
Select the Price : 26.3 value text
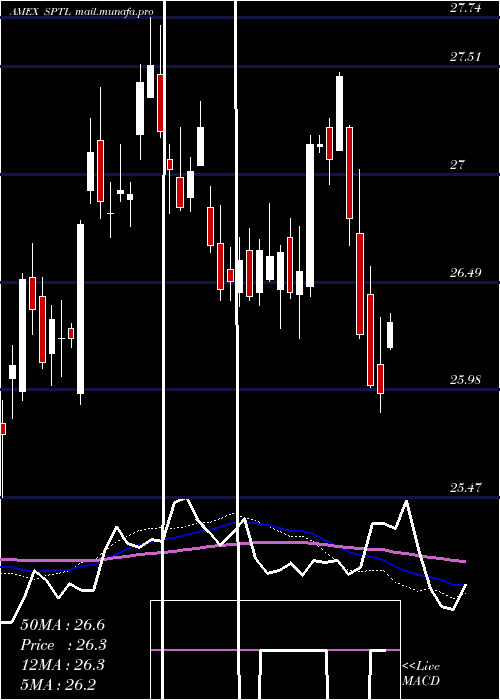[x=63, y=645]
